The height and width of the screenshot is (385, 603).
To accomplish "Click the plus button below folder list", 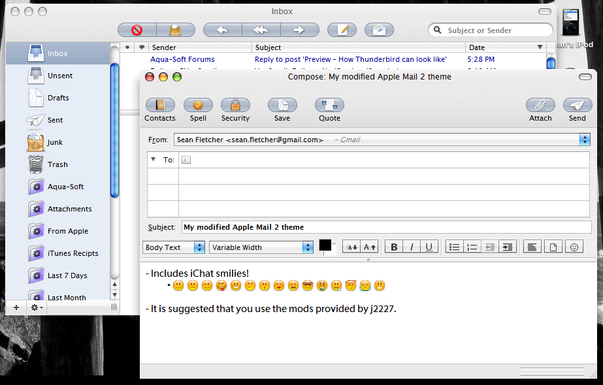I will (x=16, y=307).
